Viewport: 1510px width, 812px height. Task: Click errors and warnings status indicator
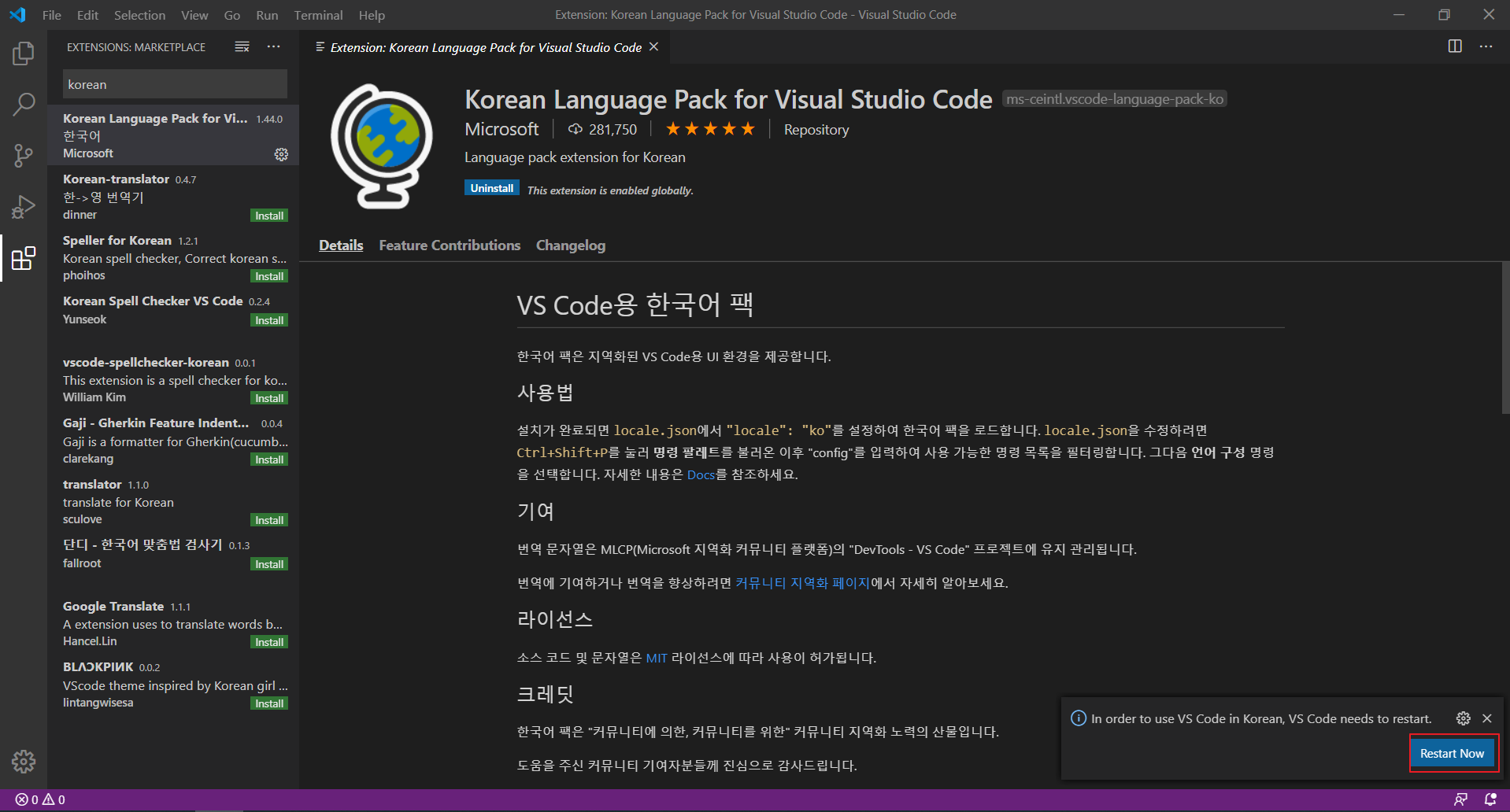point(40,799)
